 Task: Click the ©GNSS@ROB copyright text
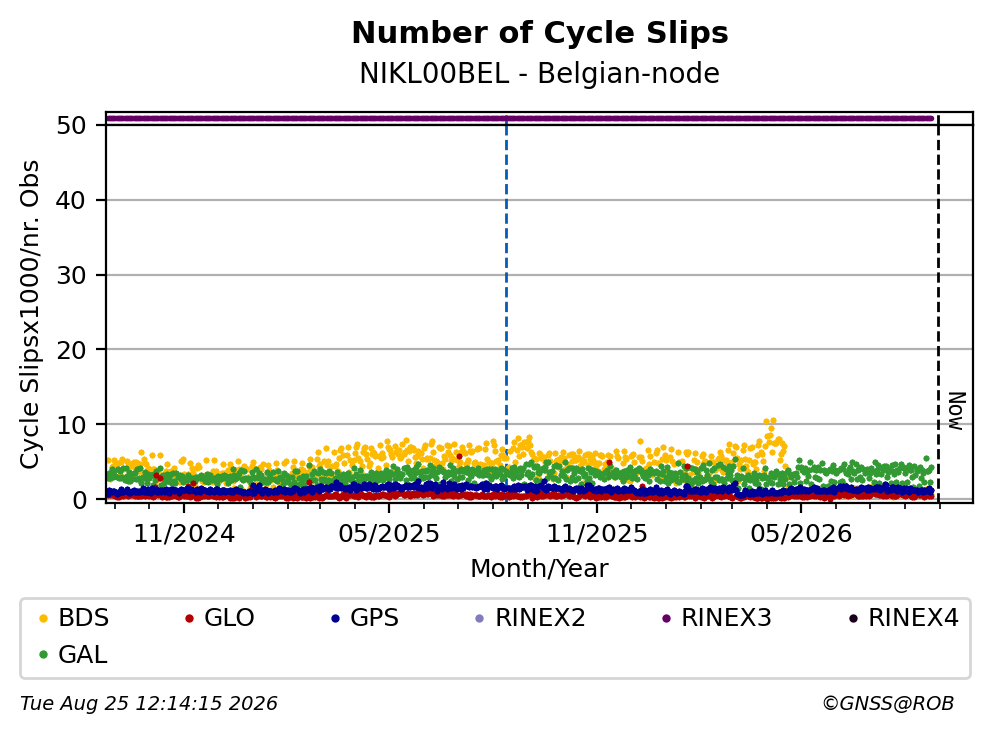tap(888, 704)
